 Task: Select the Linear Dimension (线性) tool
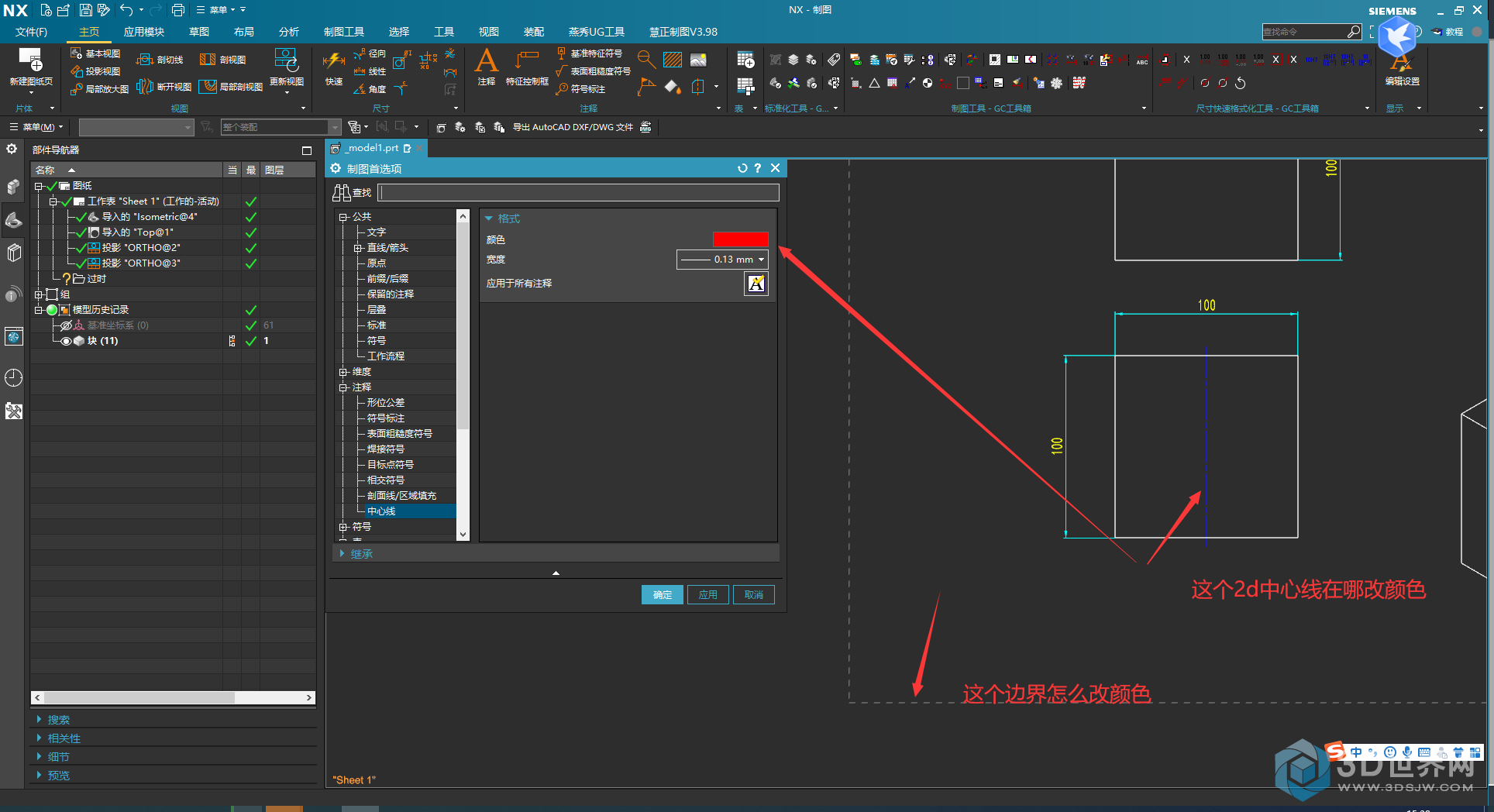pos(370,71)
